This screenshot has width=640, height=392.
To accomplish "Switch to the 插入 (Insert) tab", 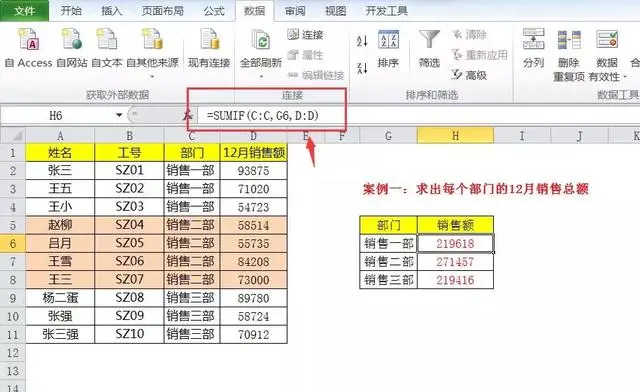I will tap(111, 11).
